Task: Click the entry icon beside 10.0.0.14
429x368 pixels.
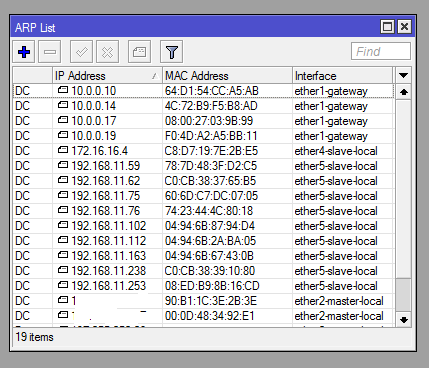Action: (63, 105)
